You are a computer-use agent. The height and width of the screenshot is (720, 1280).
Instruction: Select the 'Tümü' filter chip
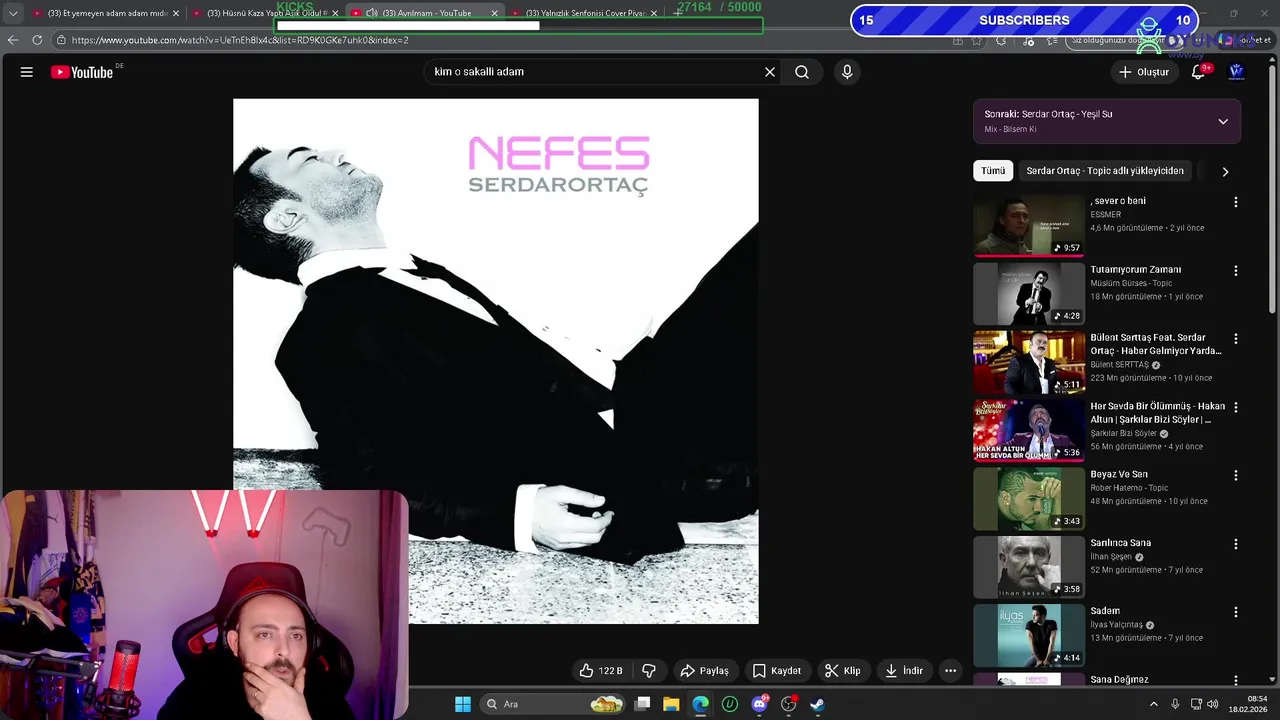point(993,171)
